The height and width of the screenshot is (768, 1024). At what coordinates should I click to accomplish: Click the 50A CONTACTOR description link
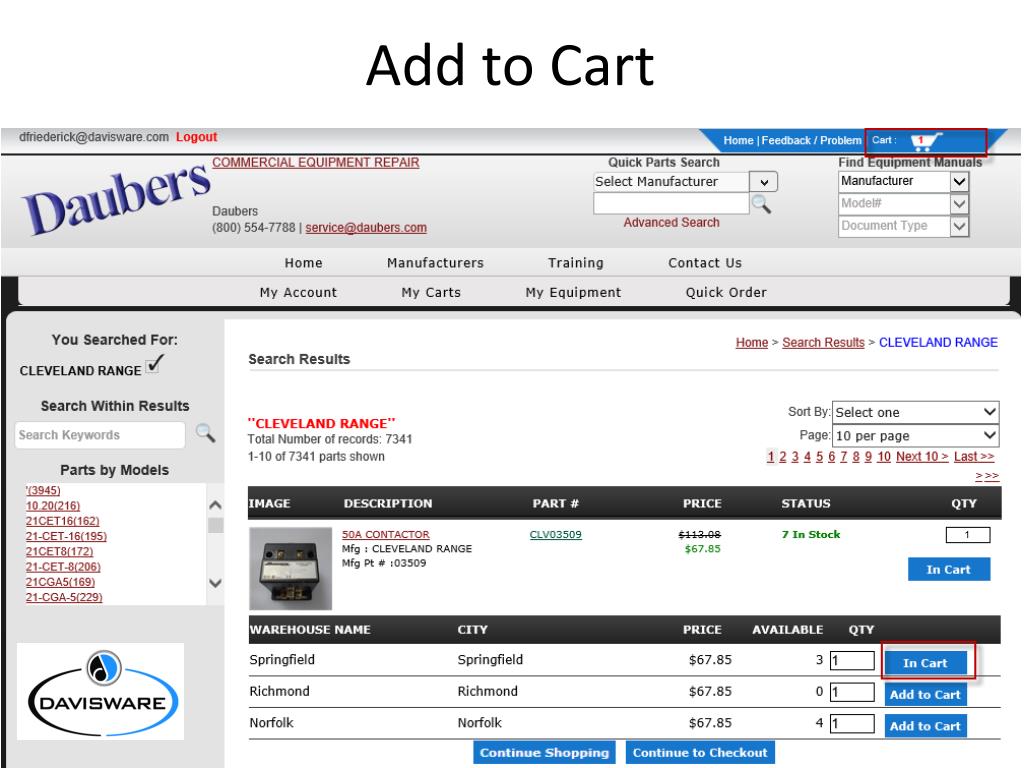click(385, 534)
